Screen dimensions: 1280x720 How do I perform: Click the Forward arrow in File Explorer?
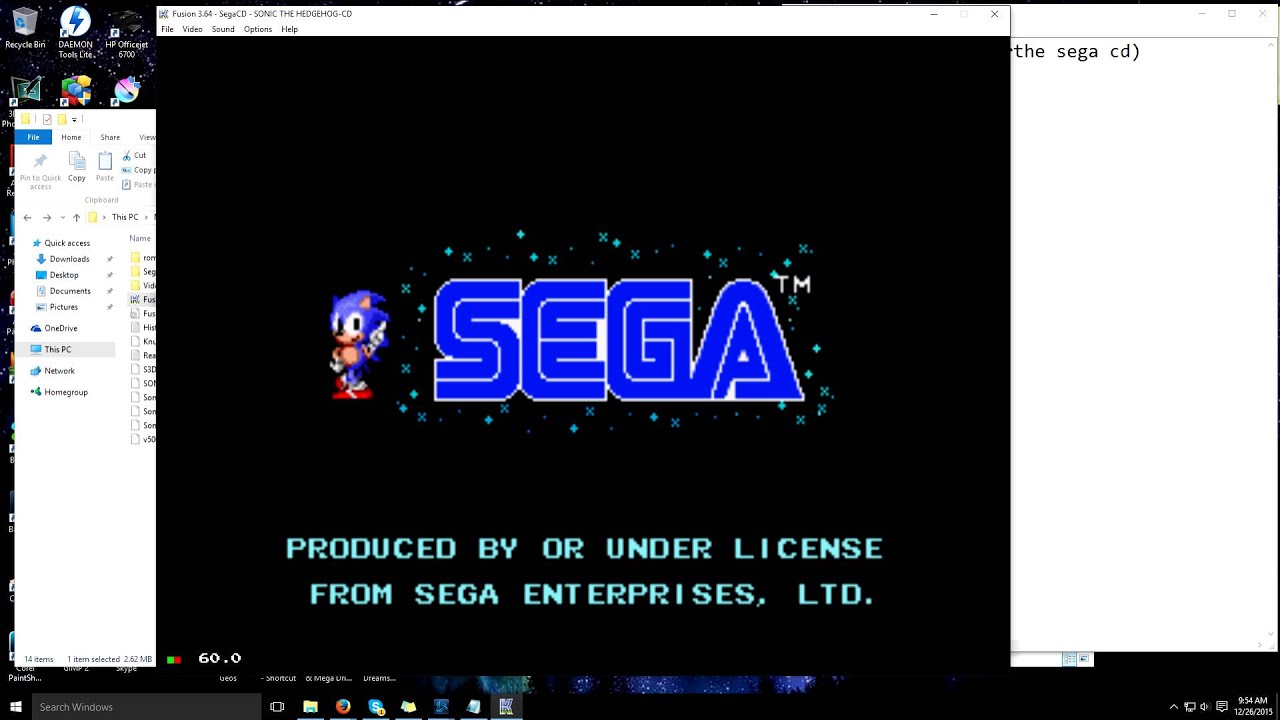[46, 217]
